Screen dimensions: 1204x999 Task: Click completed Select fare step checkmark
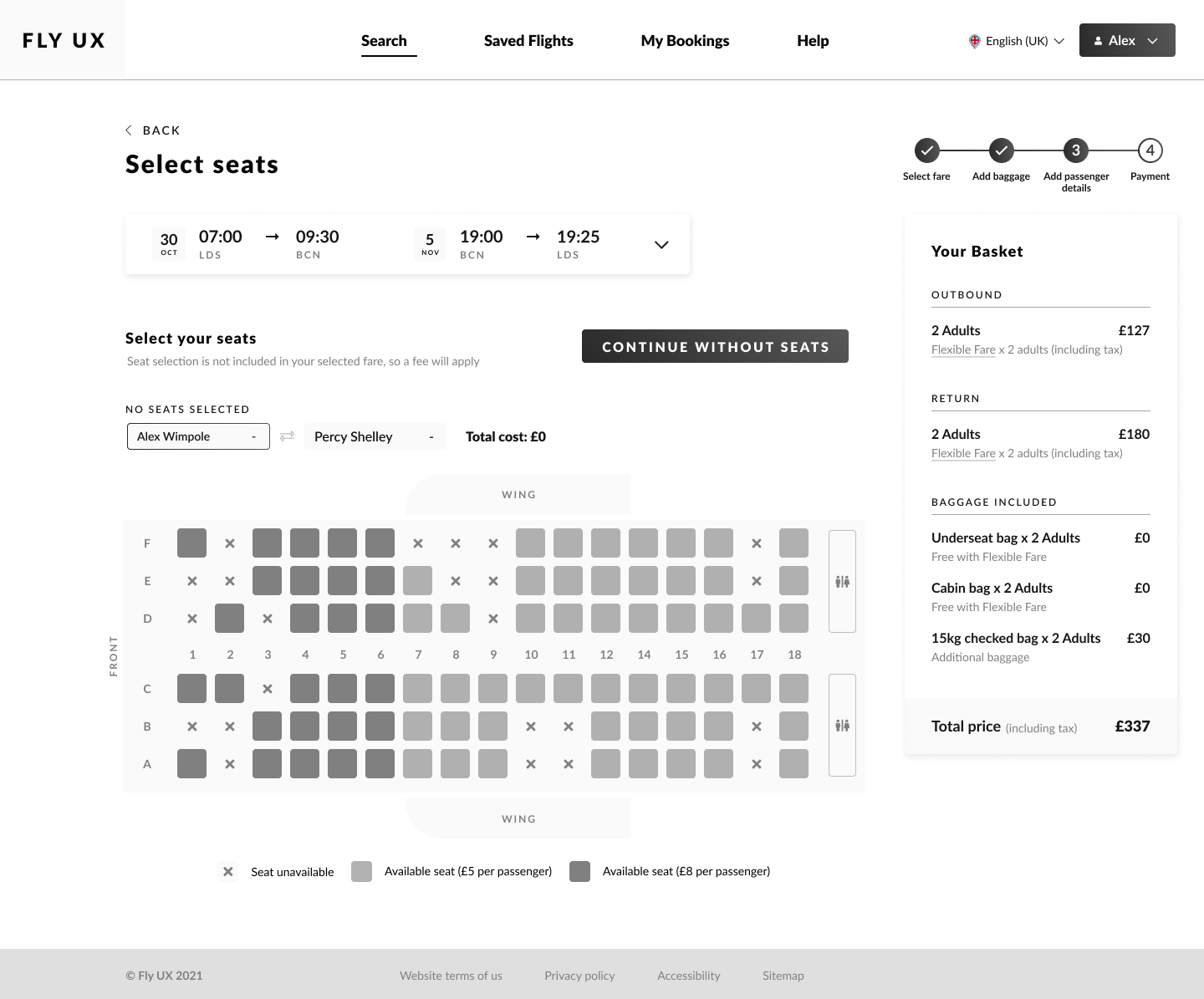point(926,150)
